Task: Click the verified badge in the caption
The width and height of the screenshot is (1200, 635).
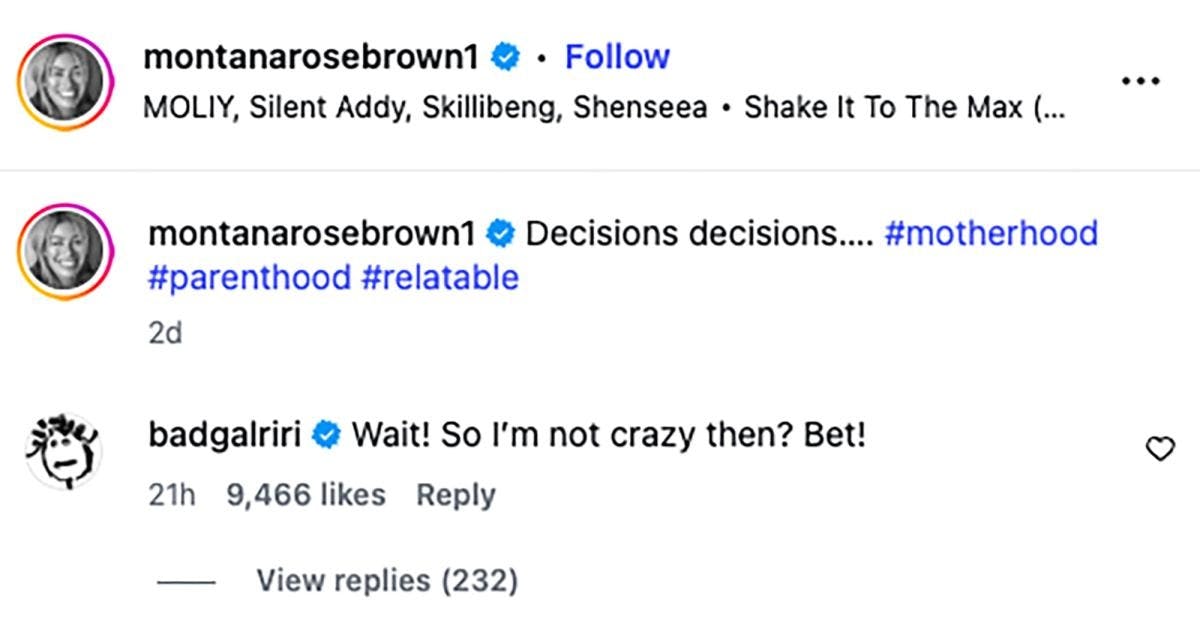Action: (x=502, y=235)
